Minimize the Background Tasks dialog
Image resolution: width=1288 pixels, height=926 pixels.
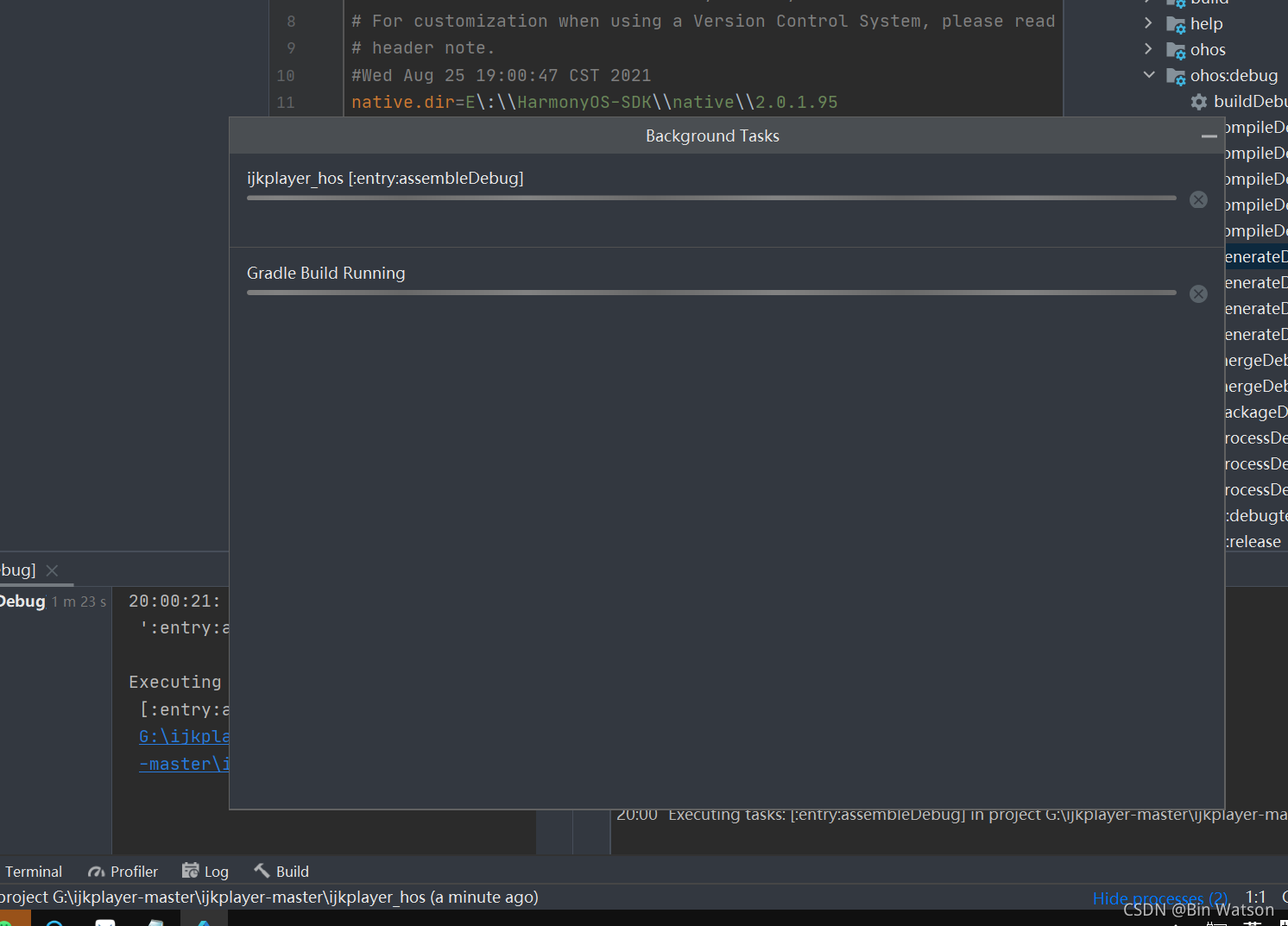coord(1209,135)
